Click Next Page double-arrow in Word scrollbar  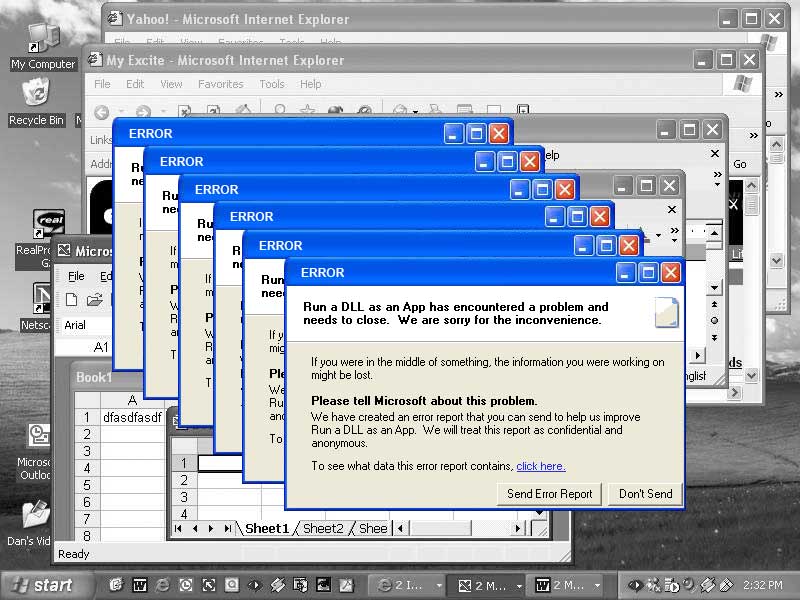pyautogui.click(x=714, y=338)
